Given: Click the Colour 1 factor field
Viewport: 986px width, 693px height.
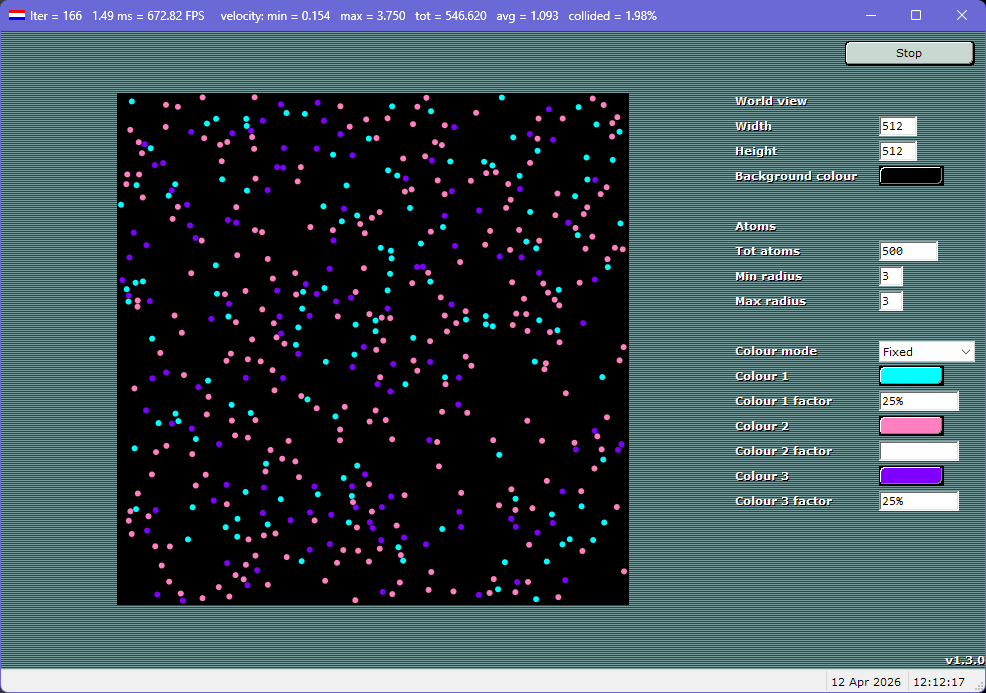Looking at the screenshot, I should pos(918,401).
